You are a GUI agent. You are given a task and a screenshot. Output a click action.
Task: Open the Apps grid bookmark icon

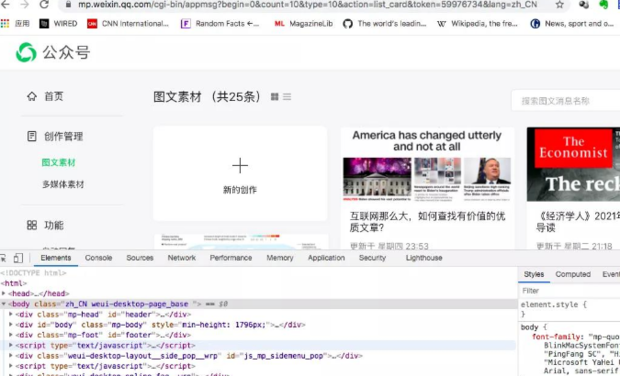pyautogui.click(x=5, y=24)
